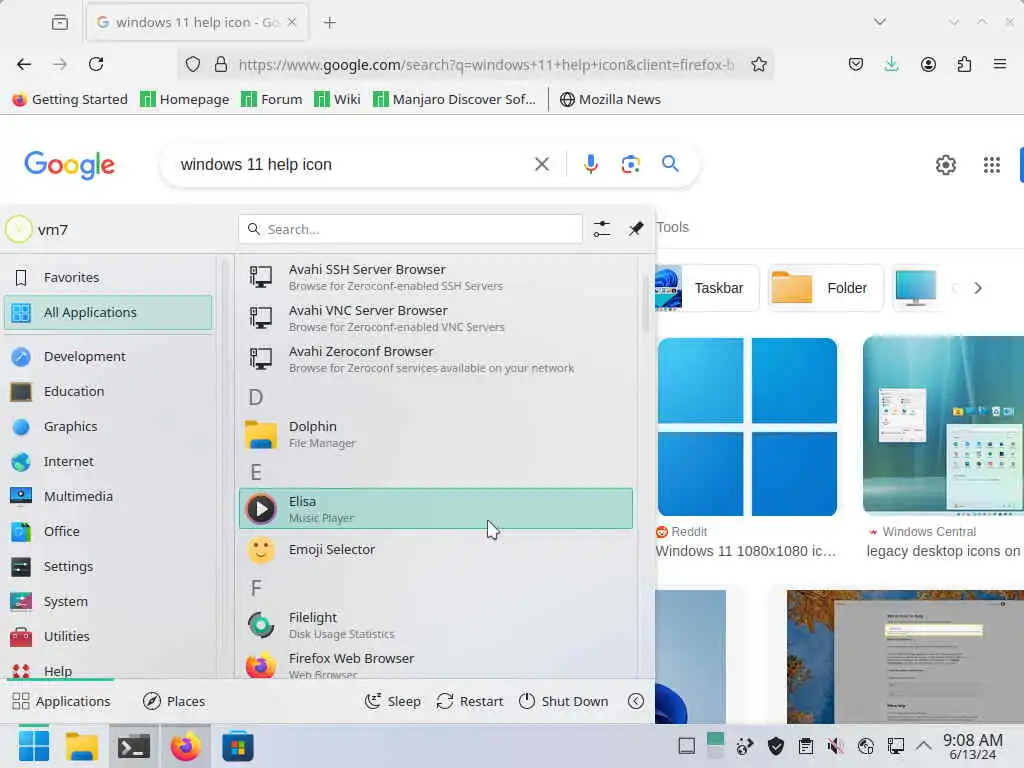
Task: Launch Firefox Web Browser from the app list
Action: 436,664
